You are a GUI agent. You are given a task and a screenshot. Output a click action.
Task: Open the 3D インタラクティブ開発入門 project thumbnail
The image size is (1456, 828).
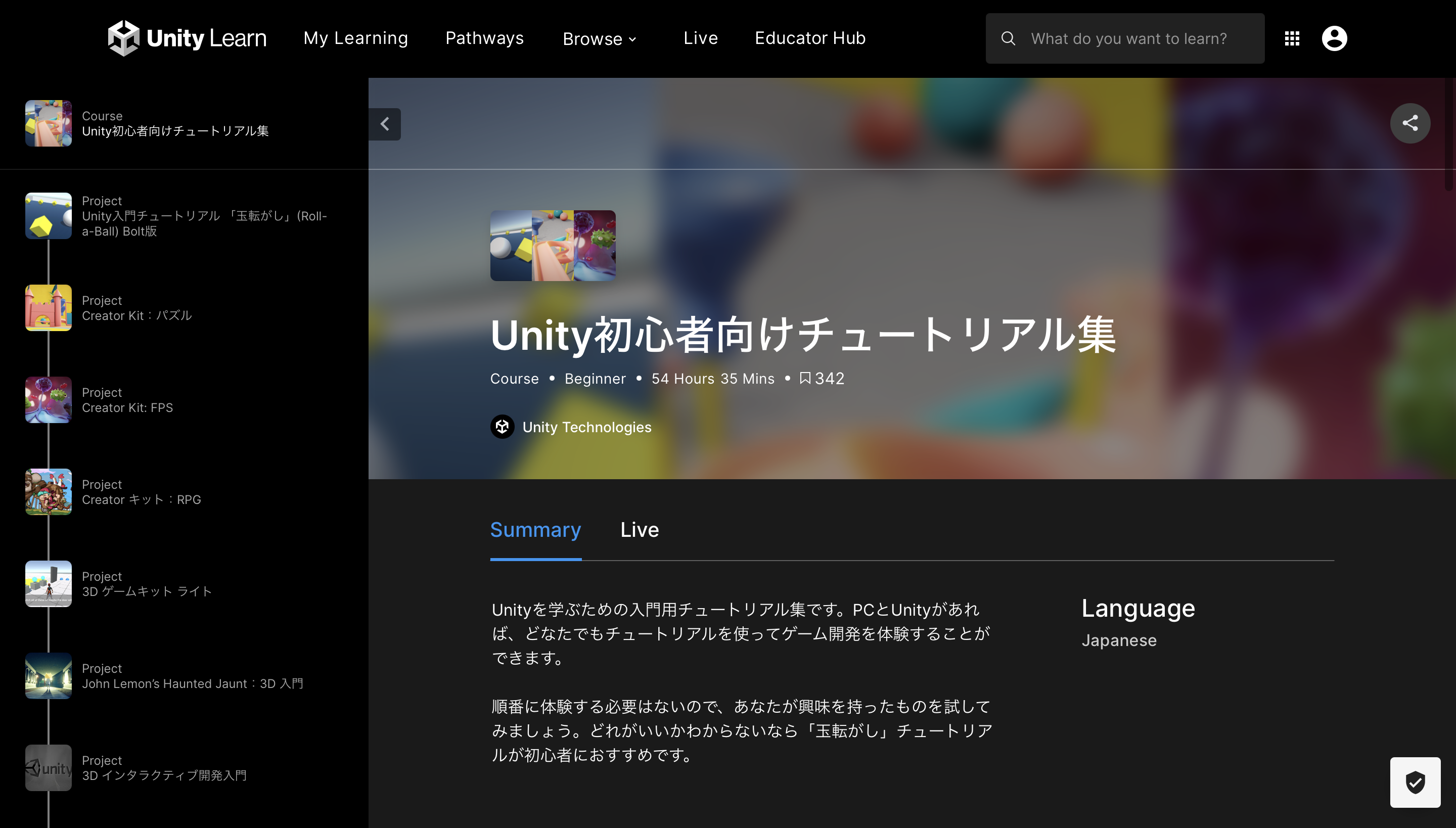point(49,768)
